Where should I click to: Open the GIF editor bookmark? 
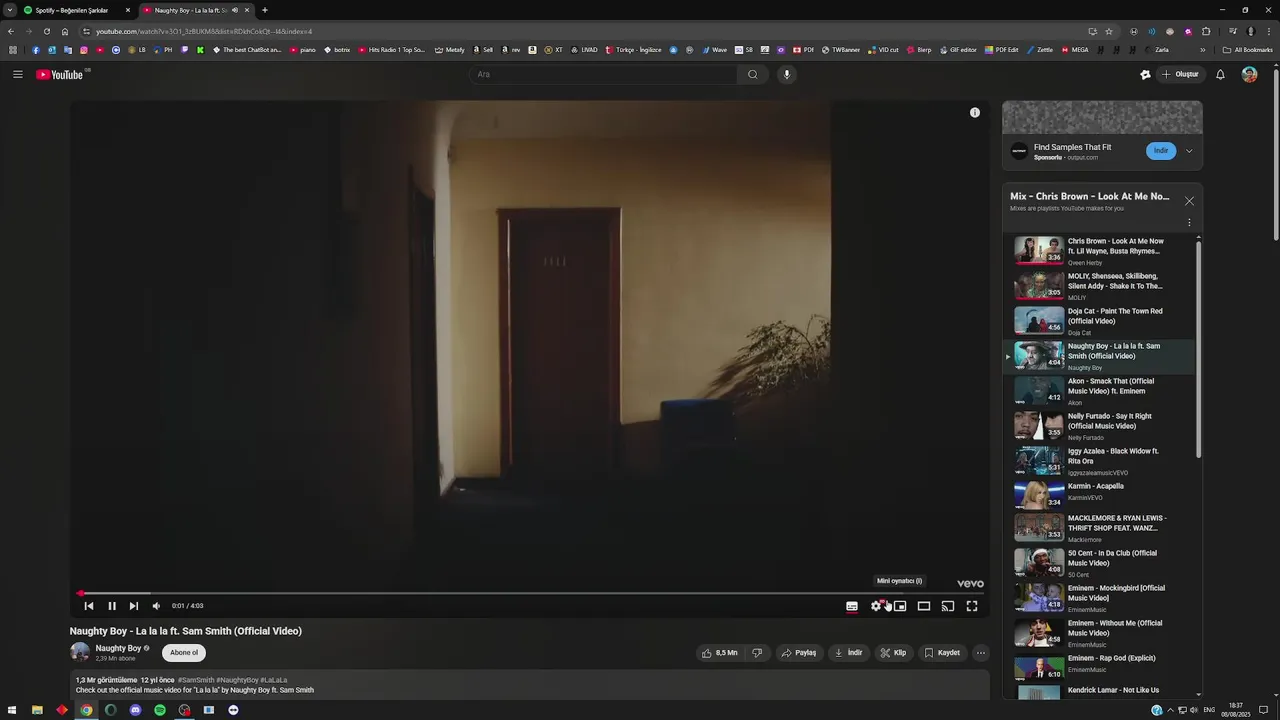point(958,50)
